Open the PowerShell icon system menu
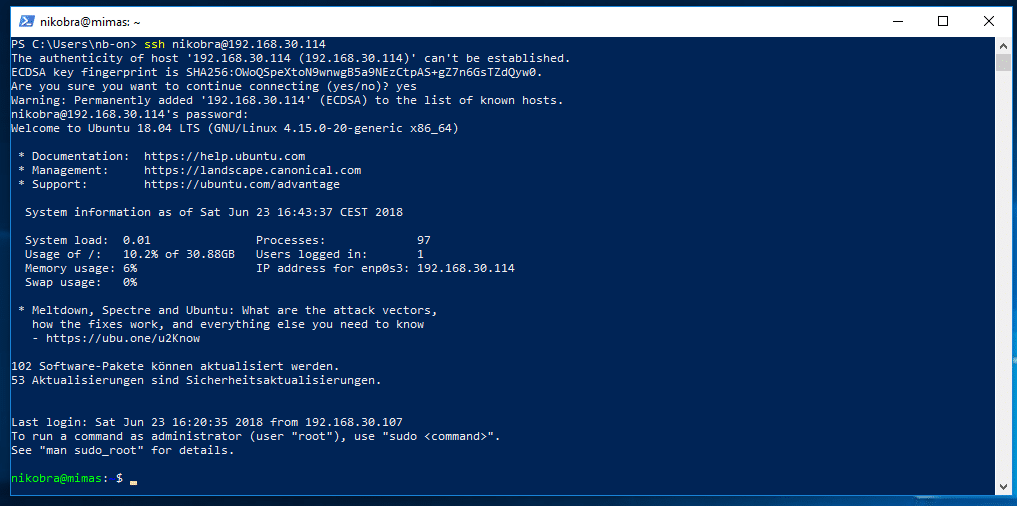 click(x=26, y=21)
